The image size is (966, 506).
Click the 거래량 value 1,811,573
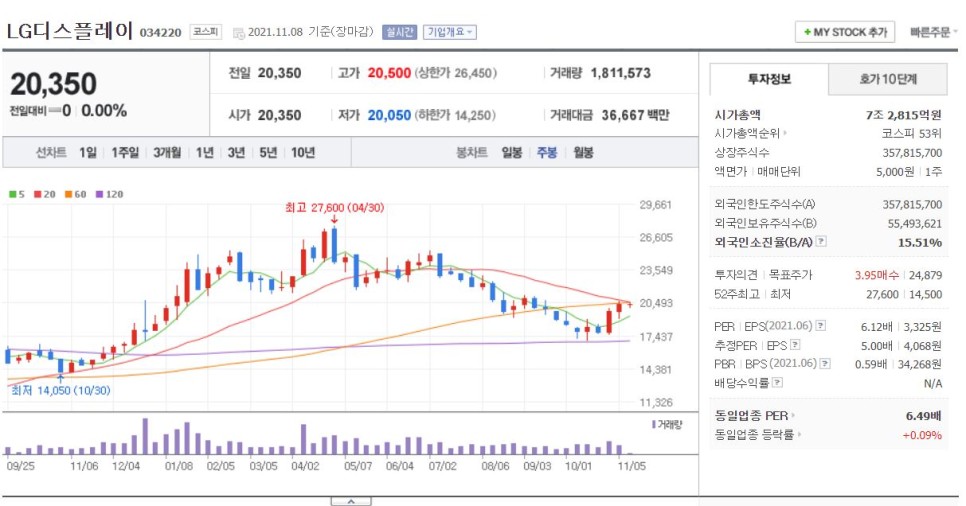(620, 73)
